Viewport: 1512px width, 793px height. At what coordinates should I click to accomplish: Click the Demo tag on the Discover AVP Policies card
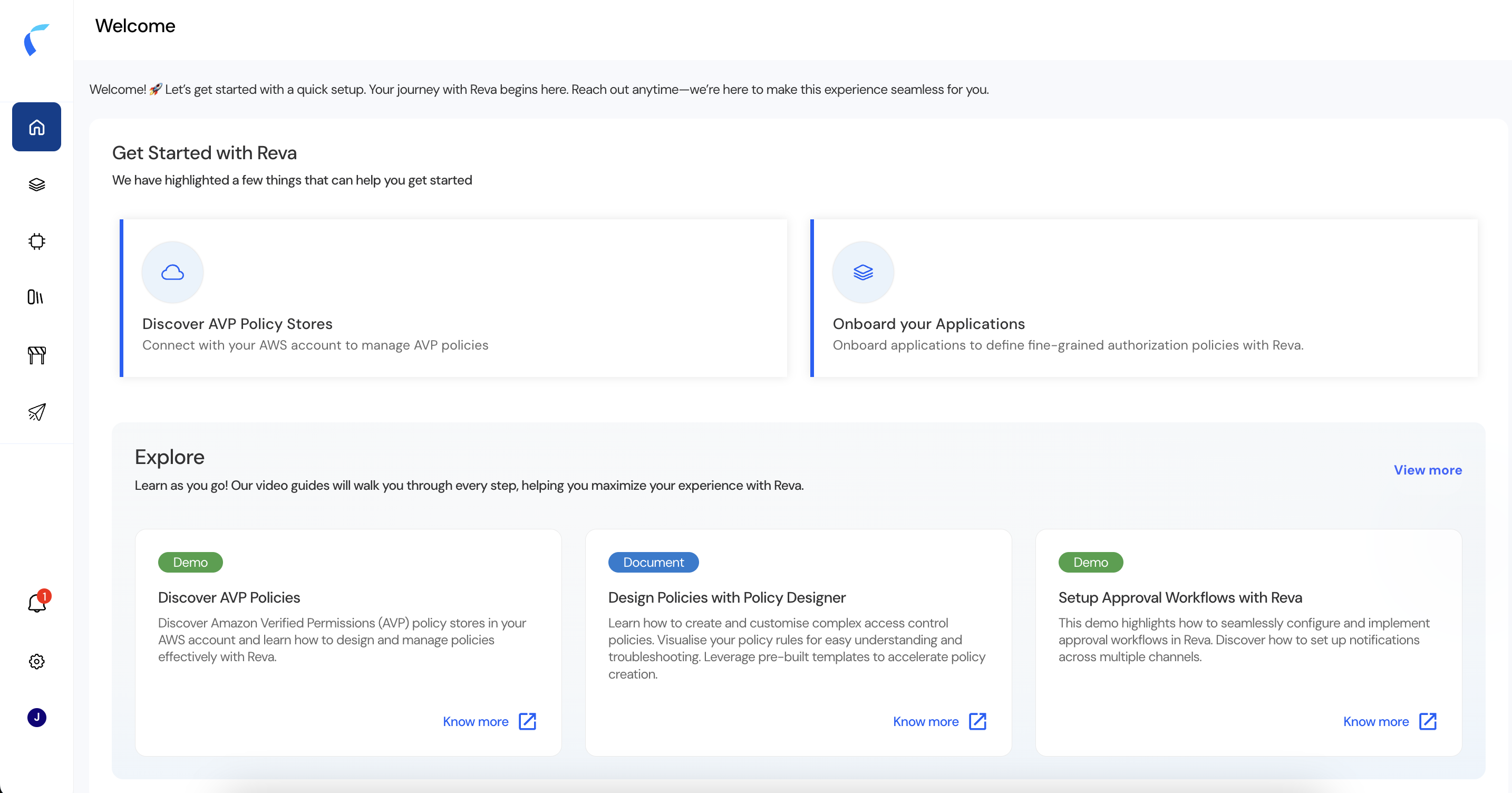tap(190, 562)
